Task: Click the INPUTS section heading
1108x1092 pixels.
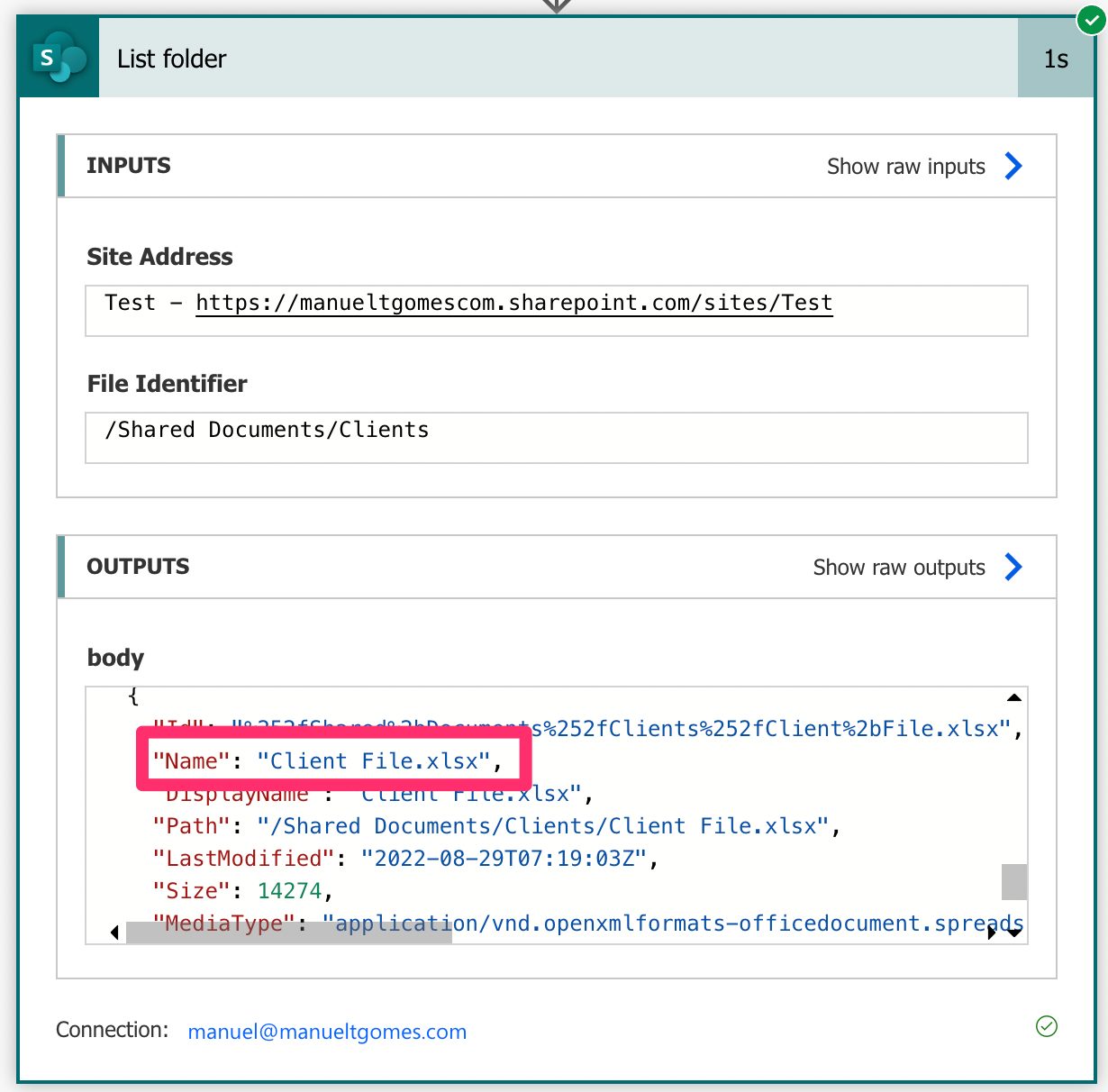Action: (129, 166)
